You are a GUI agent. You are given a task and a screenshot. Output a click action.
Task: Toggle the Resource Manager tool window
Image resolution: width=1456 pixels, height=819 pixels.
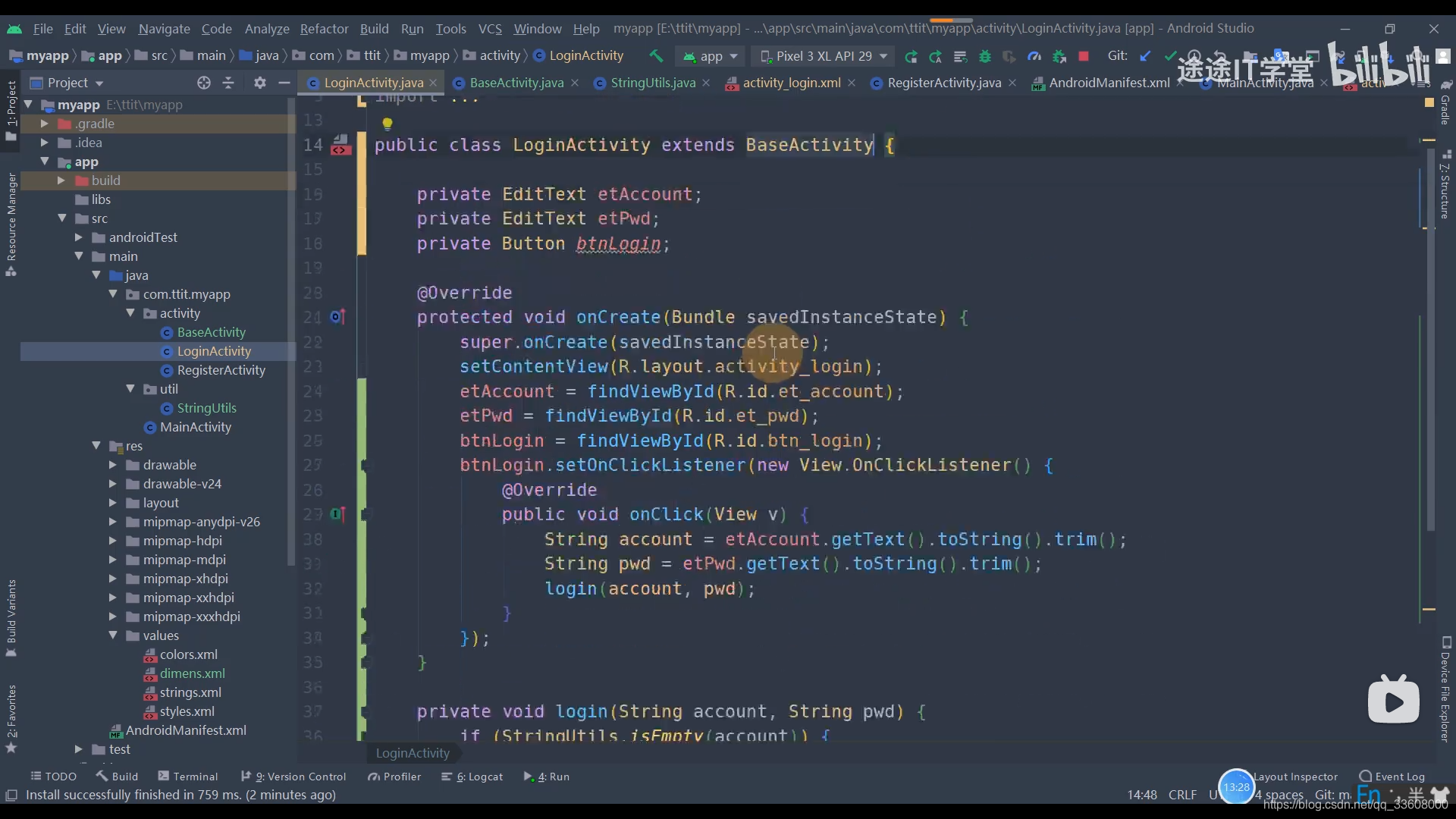coord(11,224)
